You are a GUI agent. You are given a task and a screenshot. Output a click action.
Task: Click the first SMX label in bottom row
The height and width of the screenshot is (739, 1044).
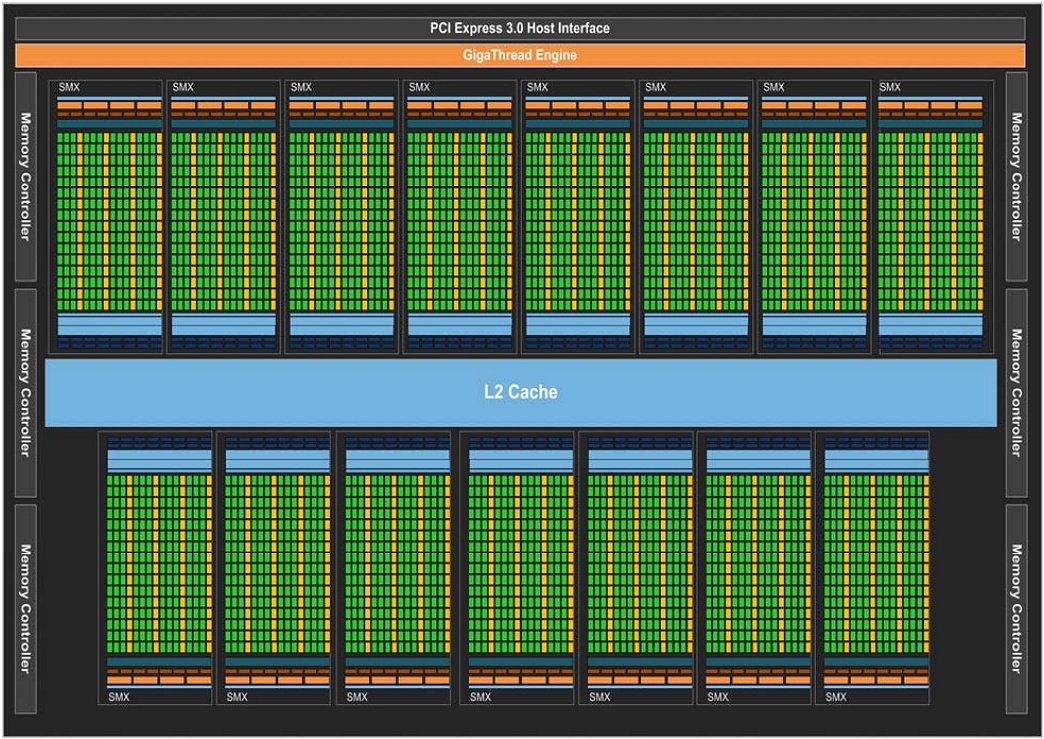click(119, 697)
